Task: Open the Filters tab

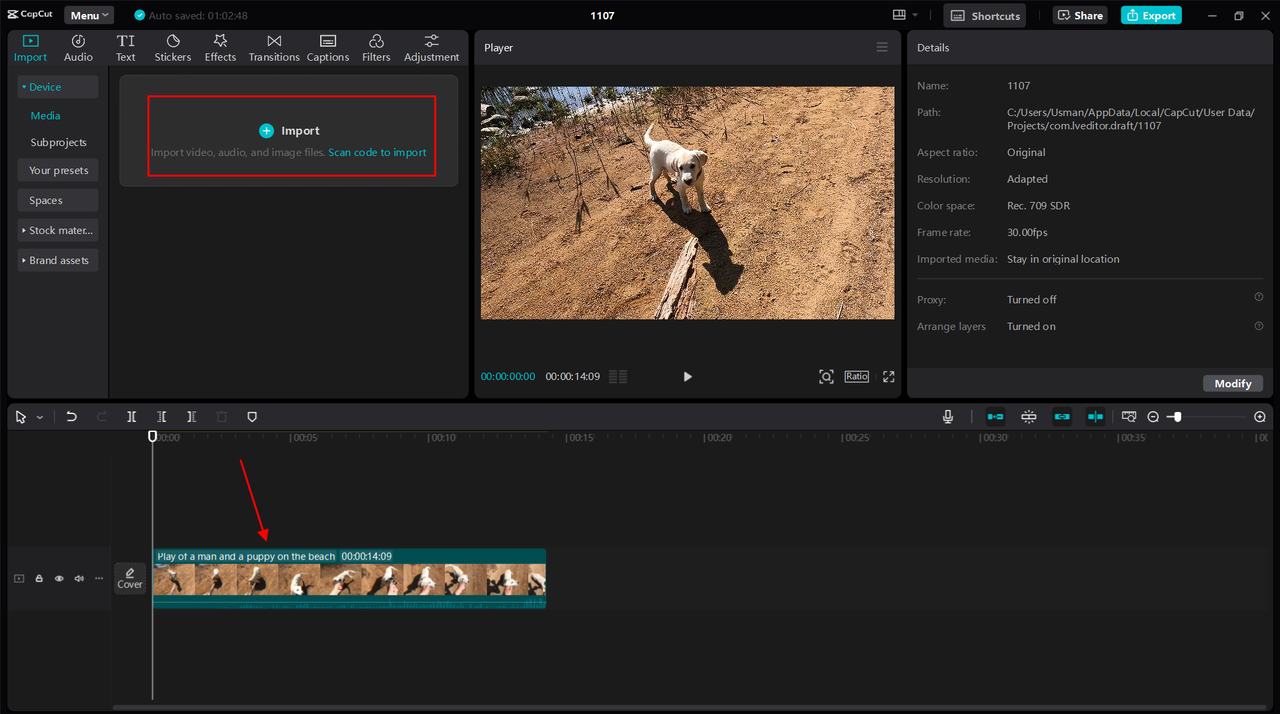Action: coord(376,48)
